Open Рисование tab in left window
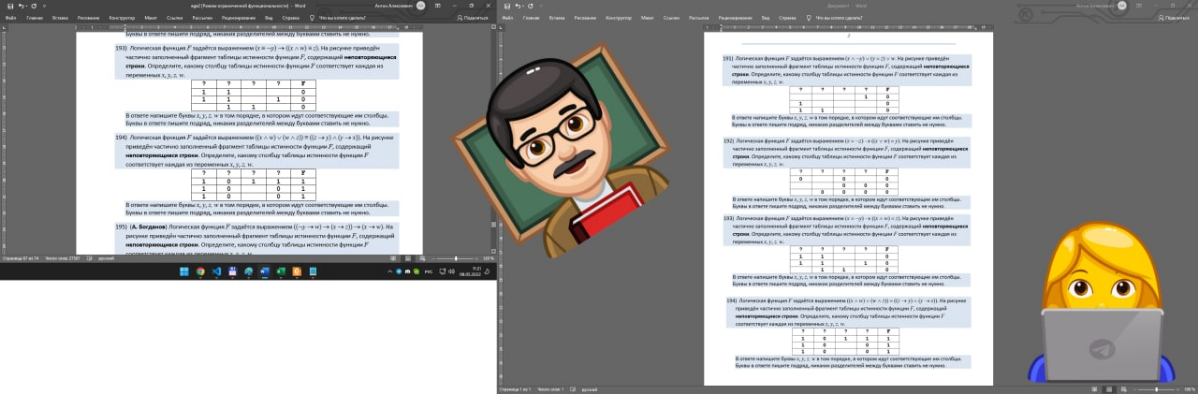Viewport: 1198px width, 394px height. (x=89, y=18)
